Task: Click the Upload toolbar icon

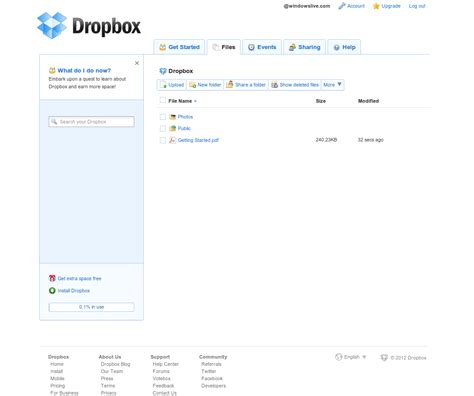Action: (163, 85)
